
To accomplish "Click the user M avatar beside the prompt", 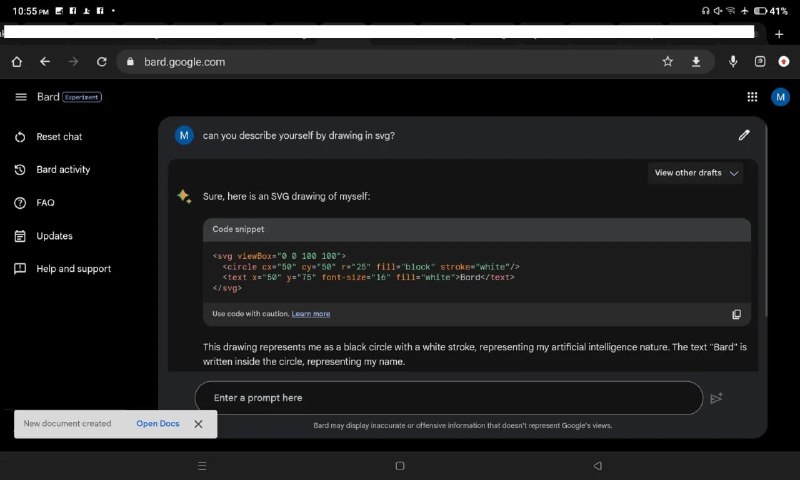I will (x=184, y=136).
